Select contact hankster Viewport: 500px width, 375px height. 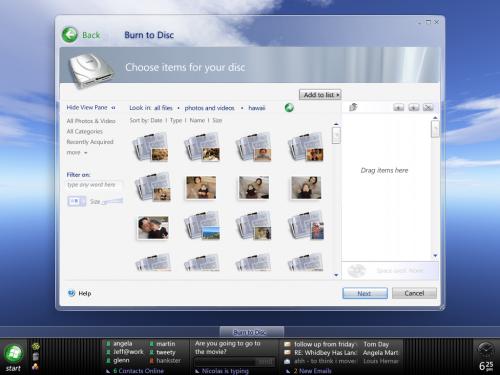pos(168,360)
